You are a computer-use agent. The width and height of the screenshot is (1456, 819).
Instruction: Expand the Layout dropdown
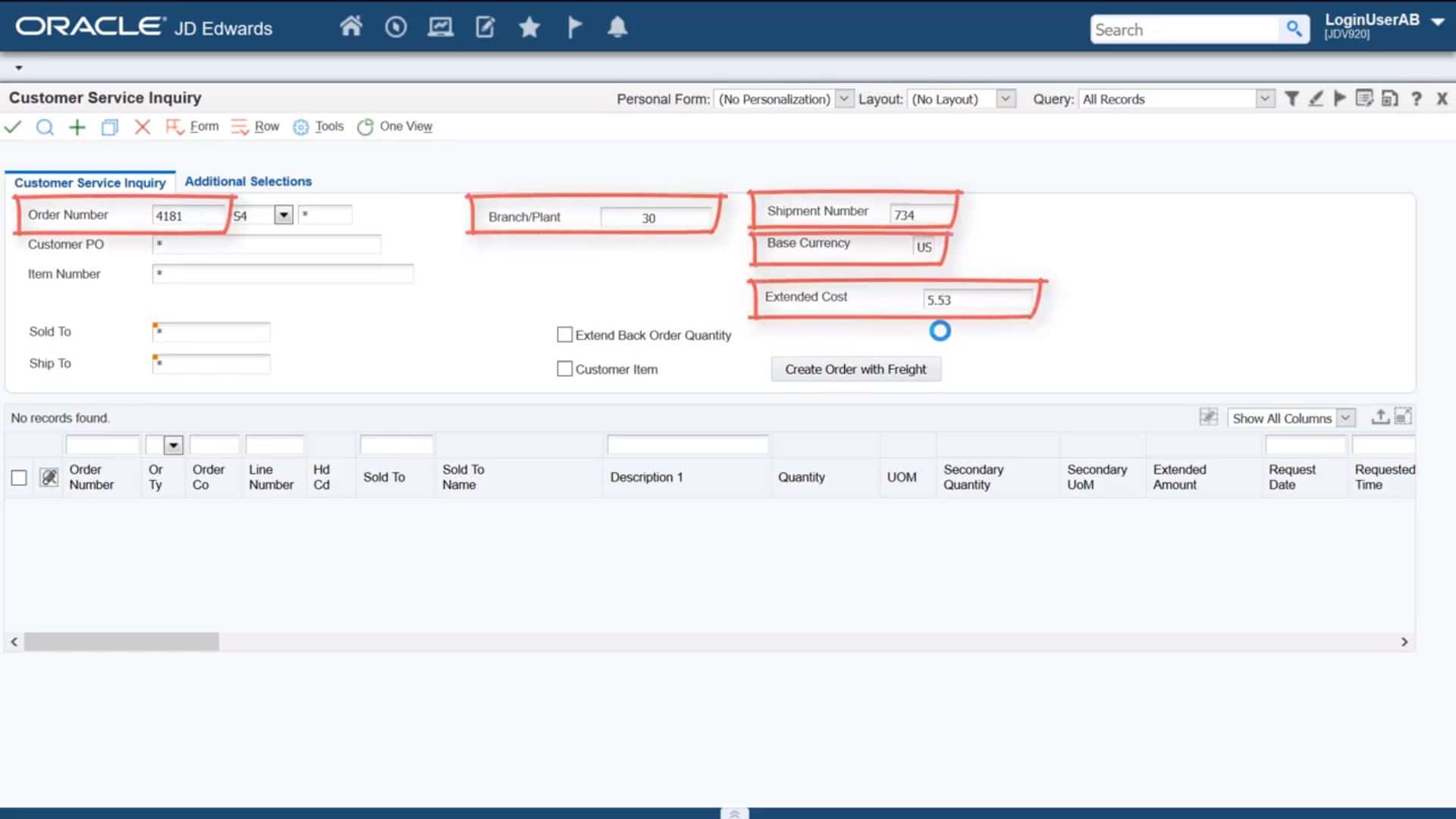1006,99
